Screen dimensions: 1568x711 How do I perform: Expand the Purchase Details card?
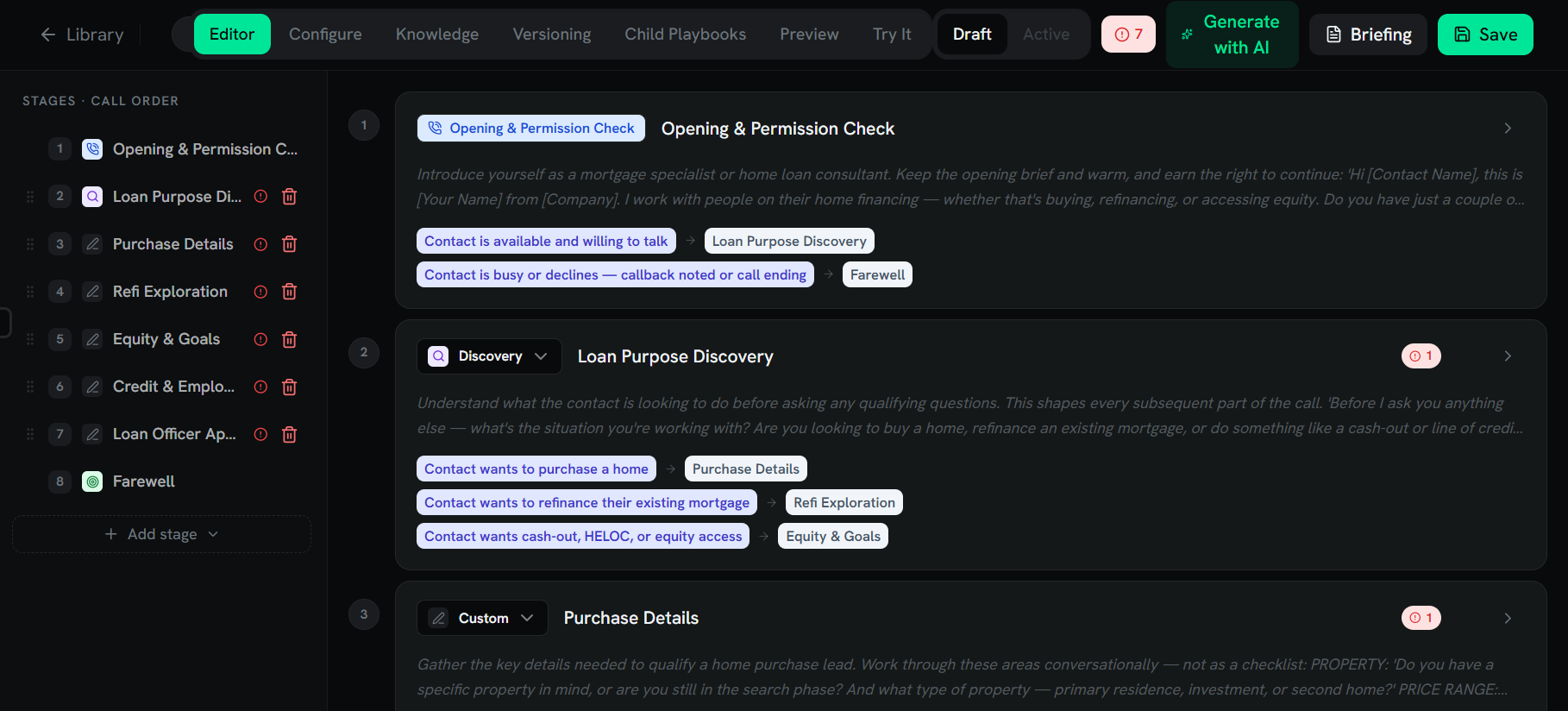[1508, 618]
